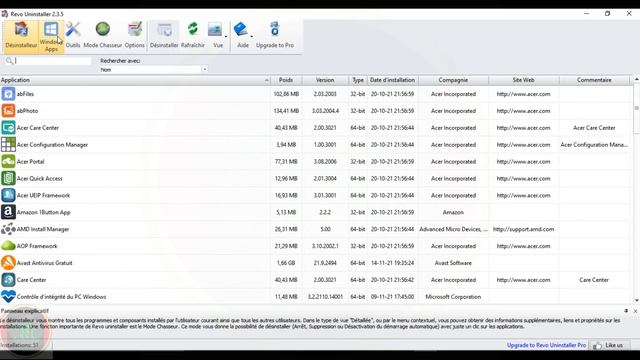Close the Panneau explicatif panel
Viewport: 640px width, 360px height.
(x=635, y=311)
